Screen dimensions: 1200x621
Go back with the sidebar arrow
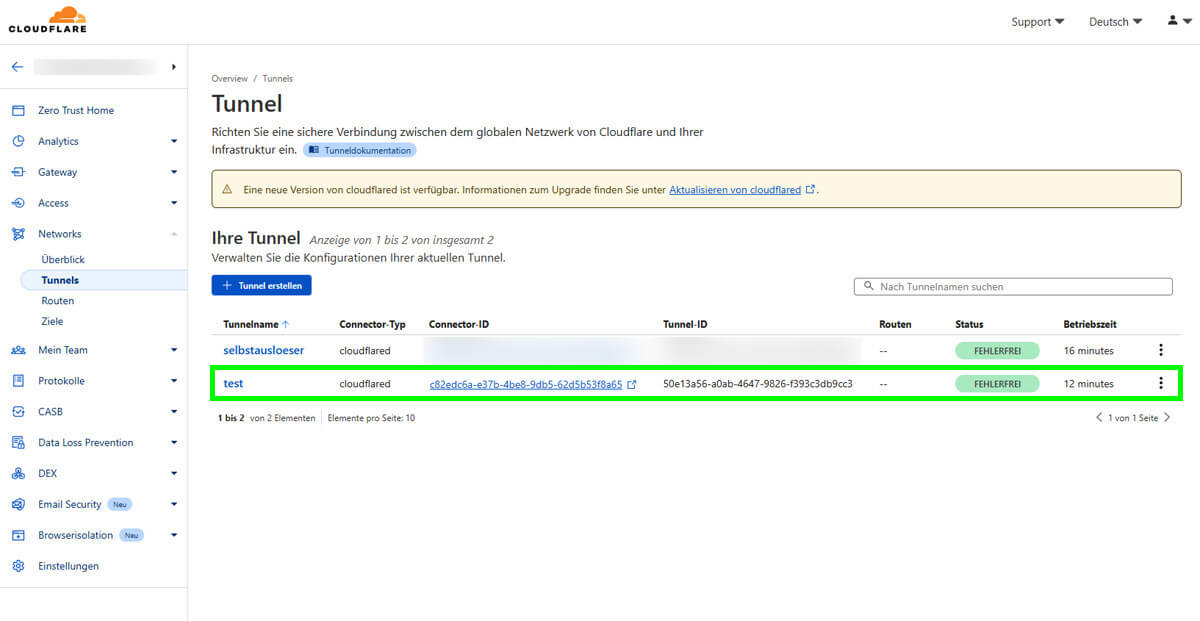[x=17, y=67]
